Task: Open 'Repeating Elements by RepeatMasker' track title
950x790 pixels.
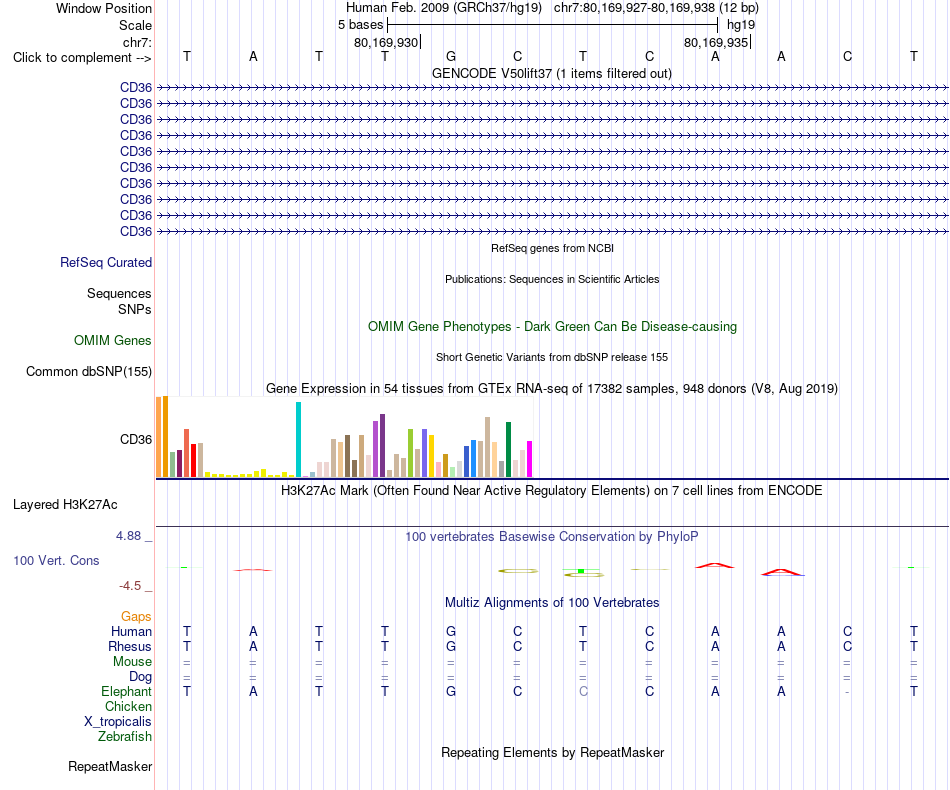Action: [x=552, y=752]
